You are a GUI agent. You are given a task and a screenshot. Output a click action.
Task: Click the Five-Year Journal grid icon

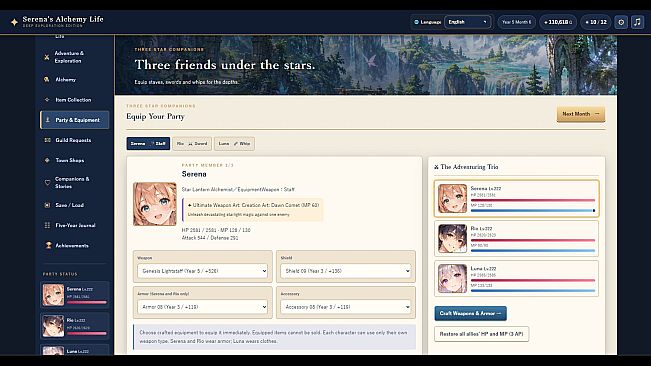click(47, 225)
